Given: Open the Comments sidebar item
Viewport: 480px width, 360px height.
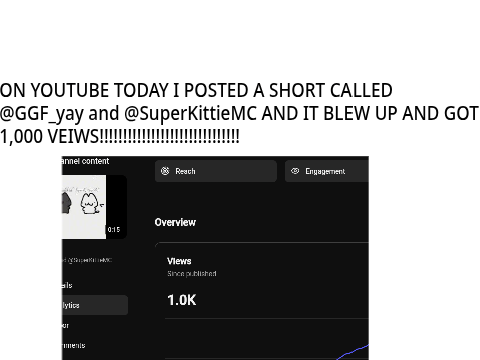Looking at the screenshot, I should coord(73,345).
